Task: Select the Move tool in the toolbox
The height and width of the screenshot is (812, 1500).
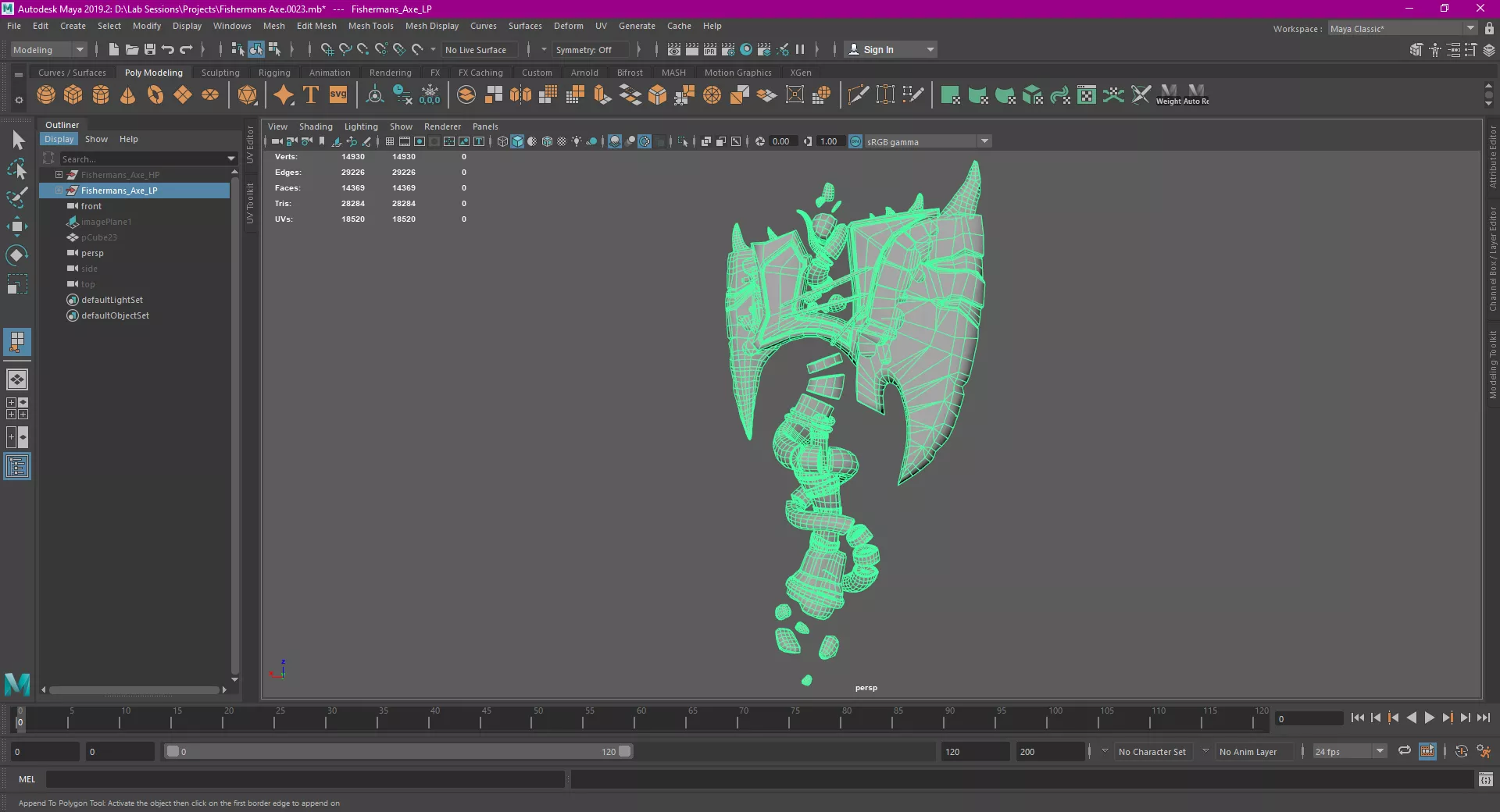Action: (16, 226)
